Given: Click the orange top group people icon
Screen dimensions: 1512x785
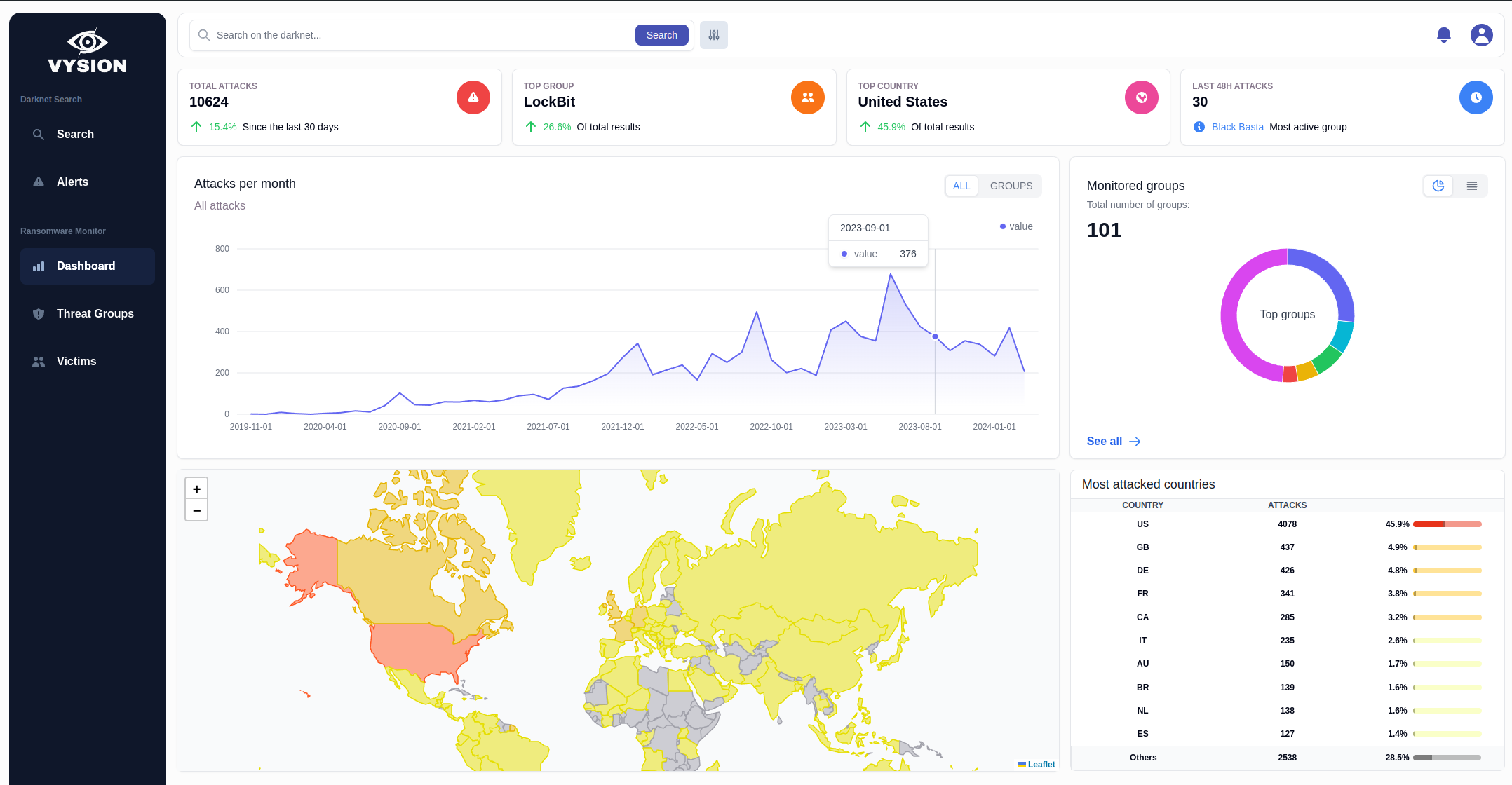Looking at the screenshot, I should tap(807, 97).
